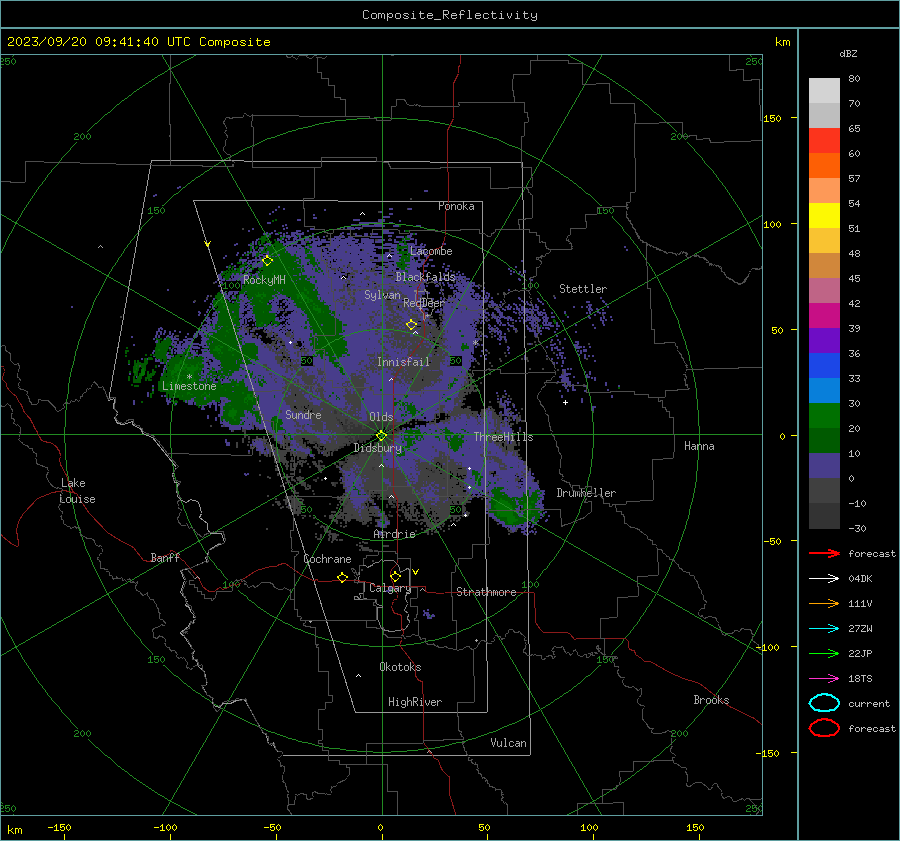Click the magenta 18TS arrow icon
The width and height of the screenshot is (900, 841).
[x=824, y=679]
